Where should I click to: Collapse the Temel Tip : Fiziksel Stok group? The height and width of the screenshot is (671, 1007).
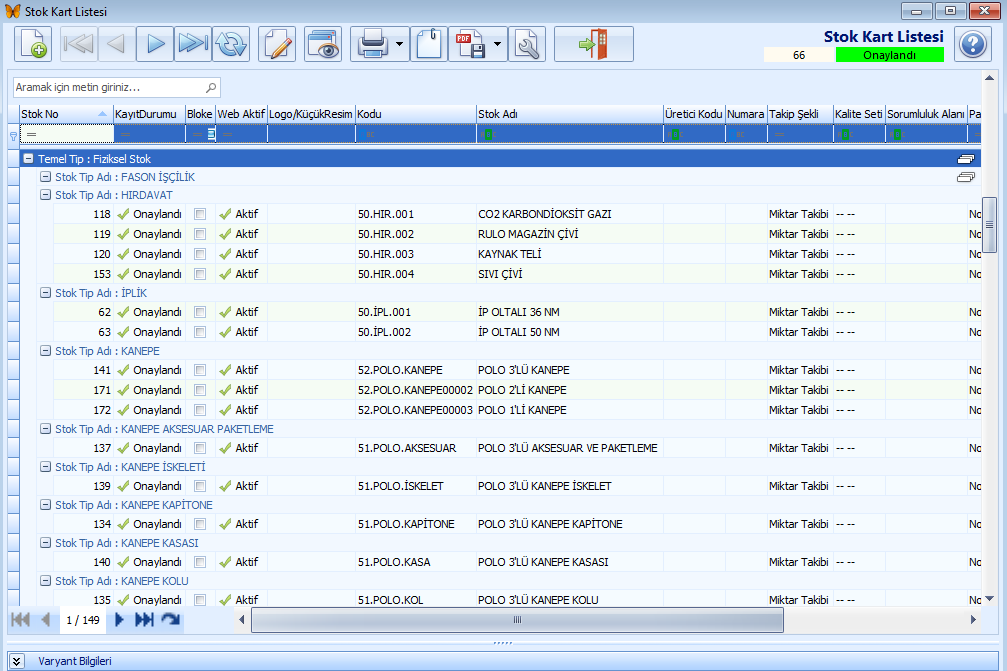28,158
